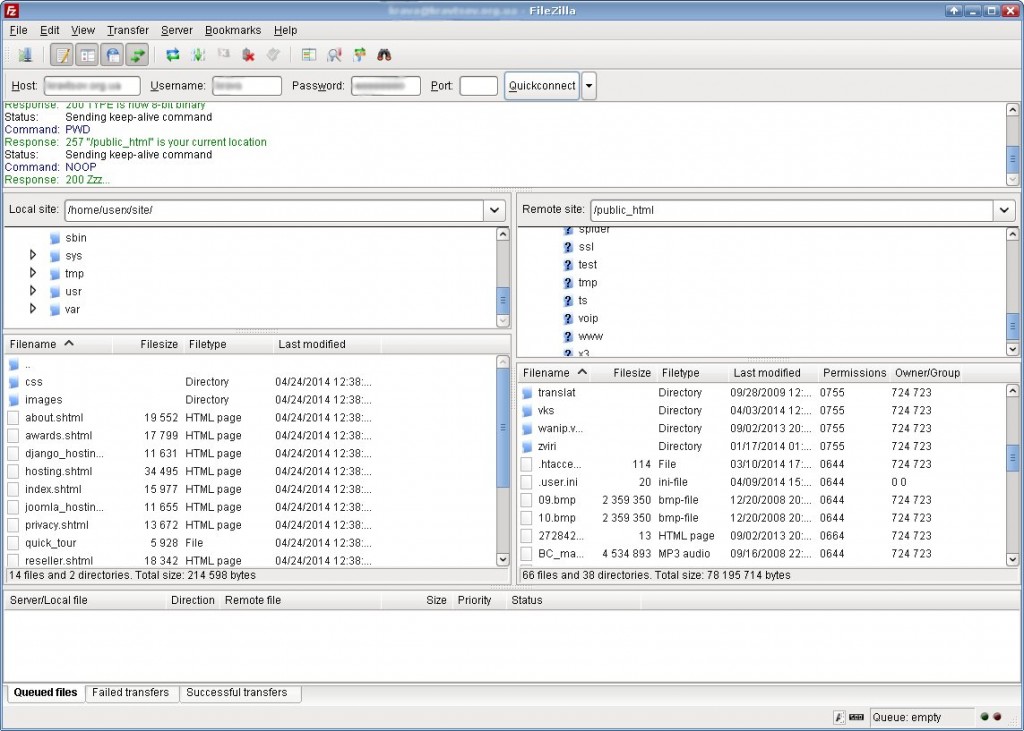The image size is (1024, 731).
Task: Sort local list by Filesize header
Action: pyautogui.click(x=148, y=344)
